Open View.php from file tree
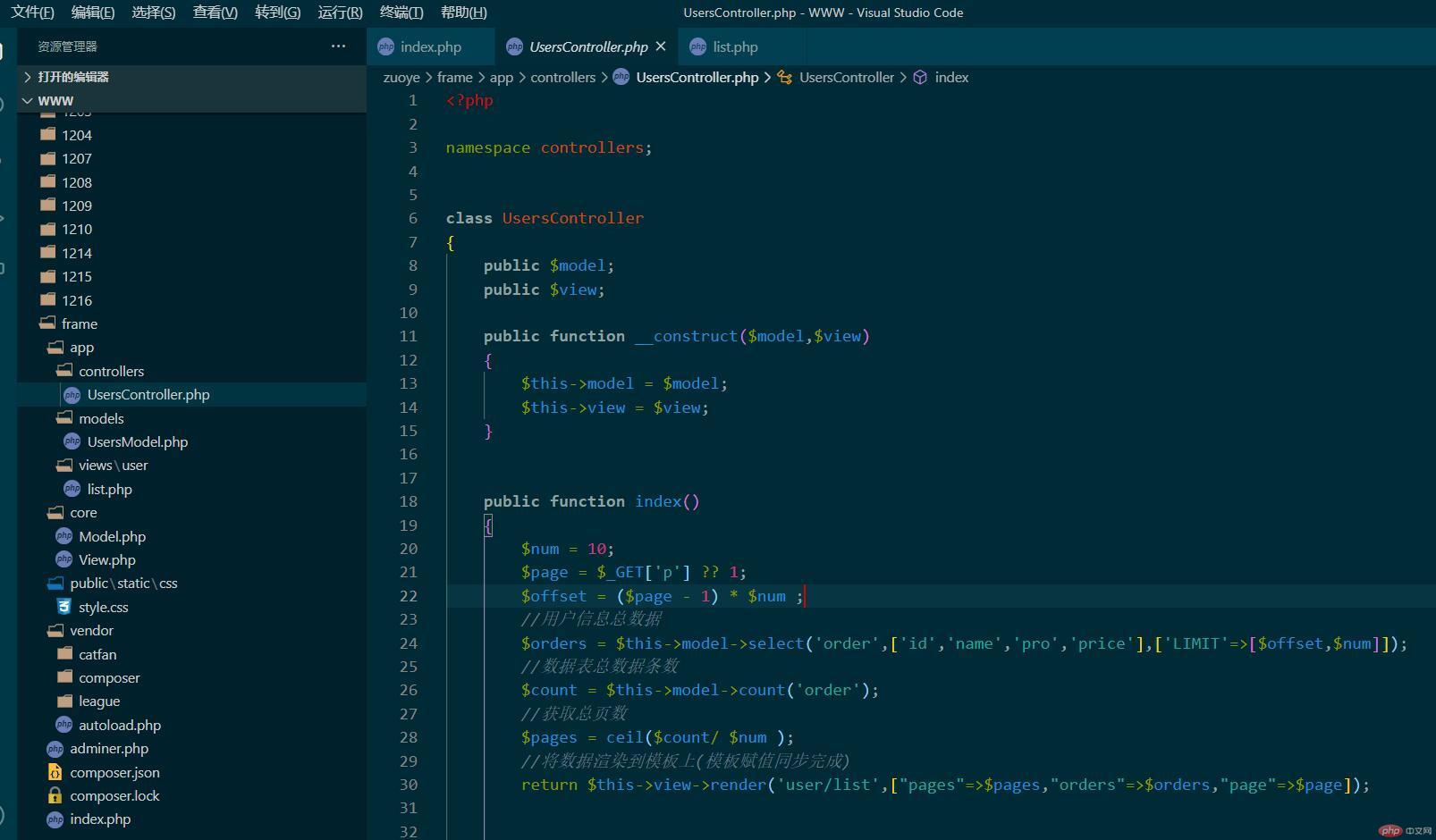The image size is (1436, 840). tap(191, 559)
